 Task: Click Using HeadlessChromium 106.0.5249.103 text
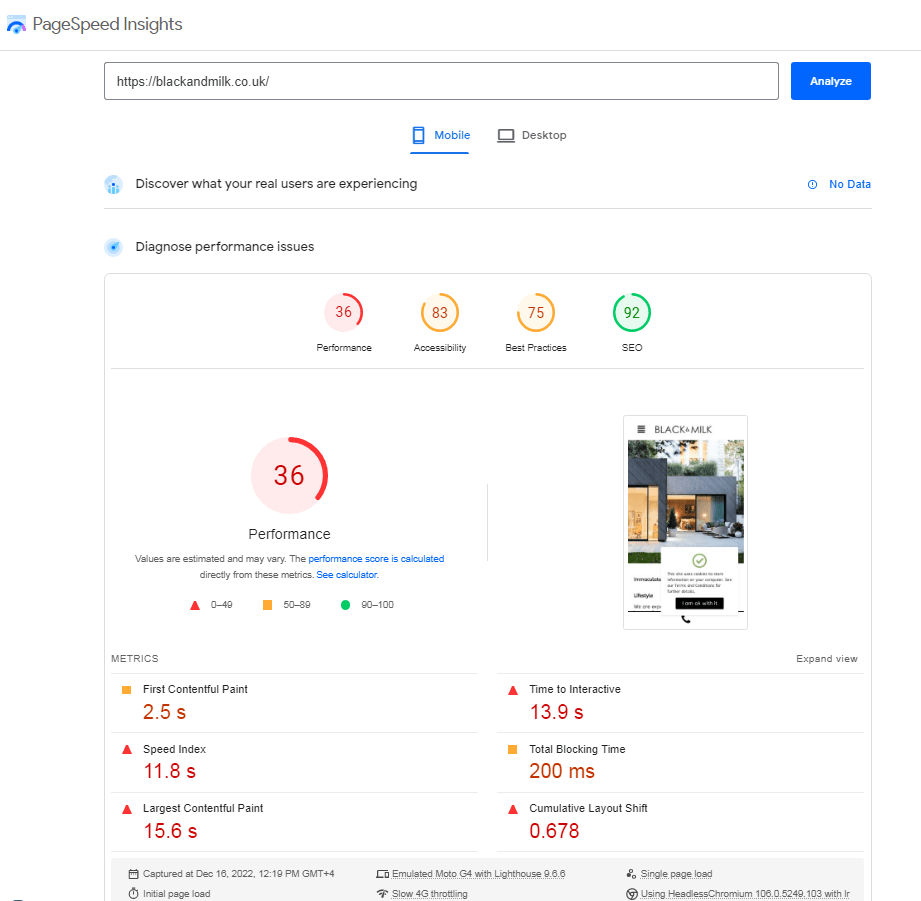pos(745,893)
